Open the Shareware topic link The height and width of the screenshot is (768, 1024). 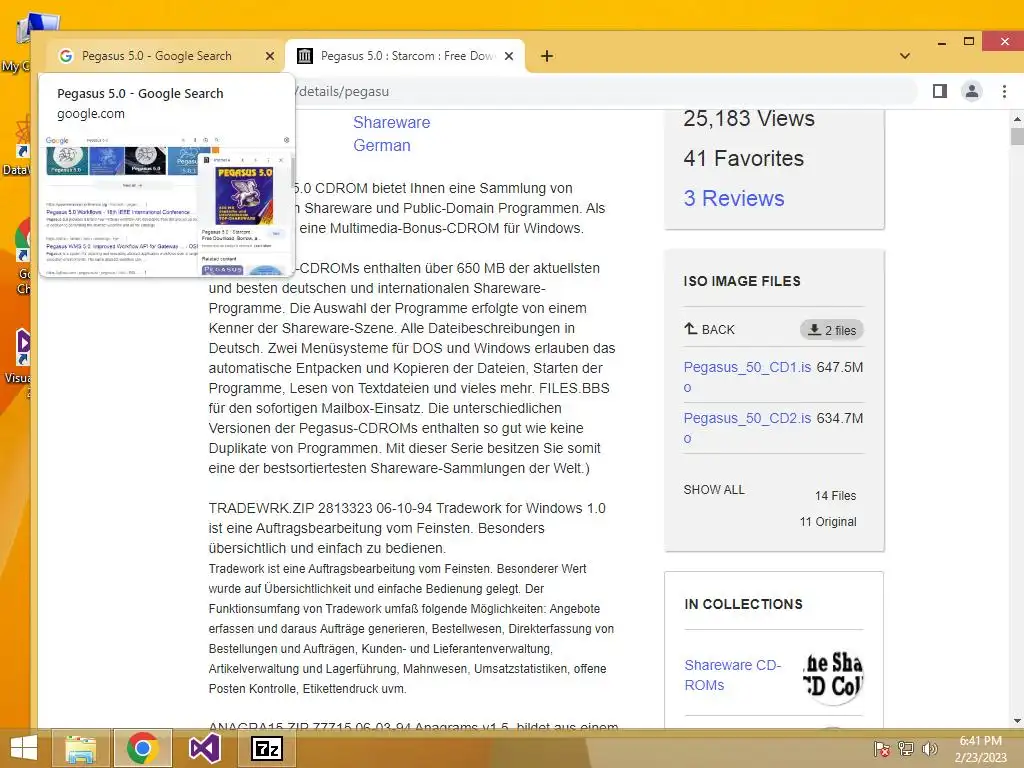392,123
